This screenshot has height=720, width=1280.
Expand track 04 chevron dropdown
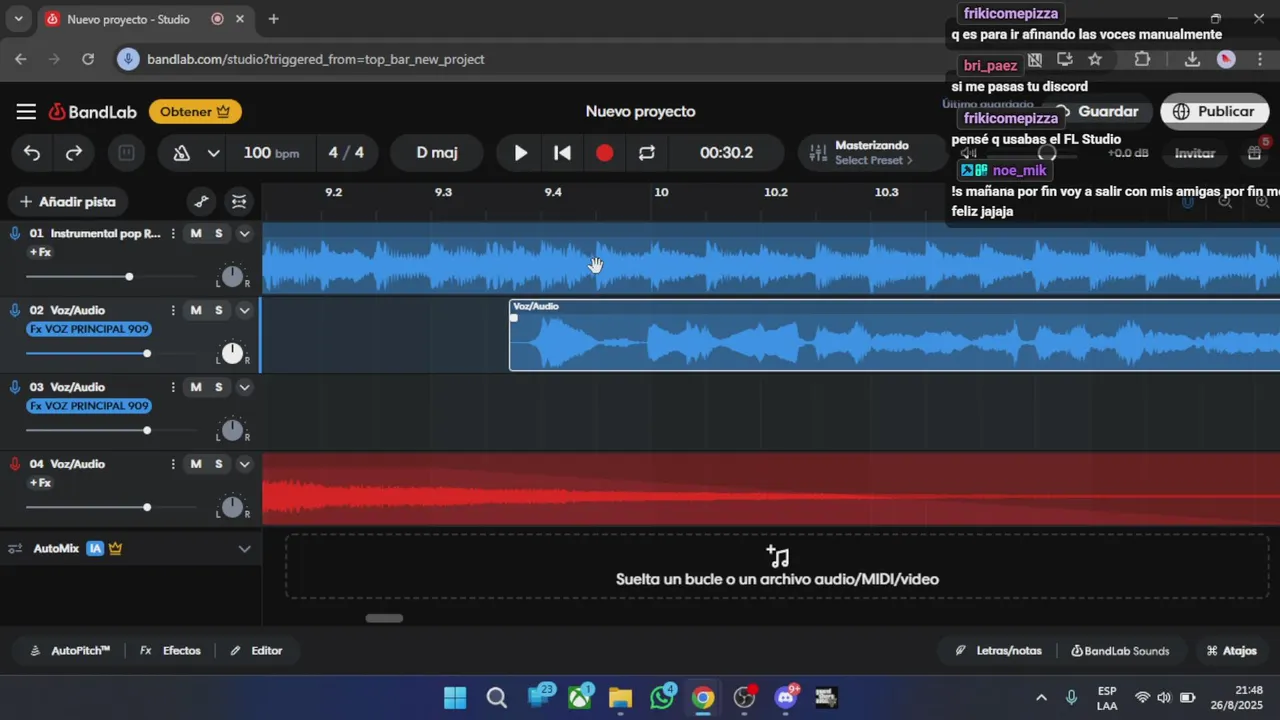point(244,464)
